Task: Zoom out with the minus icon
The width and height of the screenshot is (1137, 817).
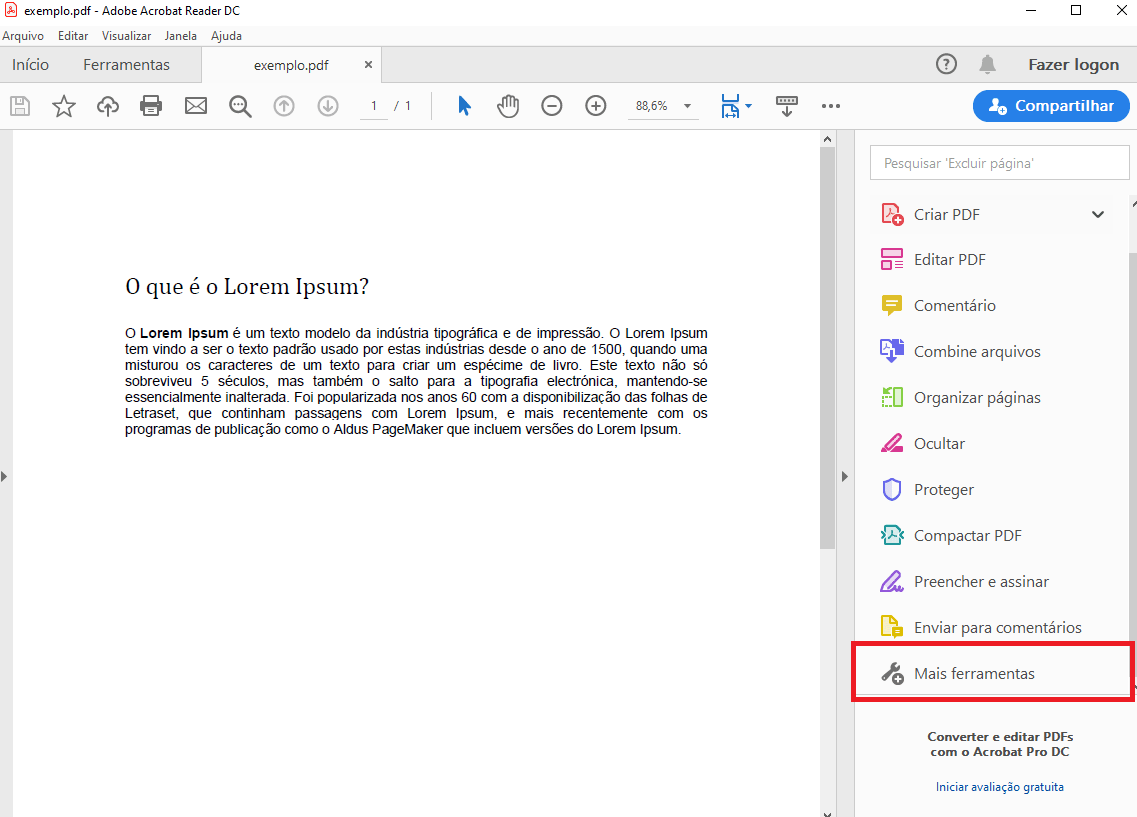Action: [551, 105]
